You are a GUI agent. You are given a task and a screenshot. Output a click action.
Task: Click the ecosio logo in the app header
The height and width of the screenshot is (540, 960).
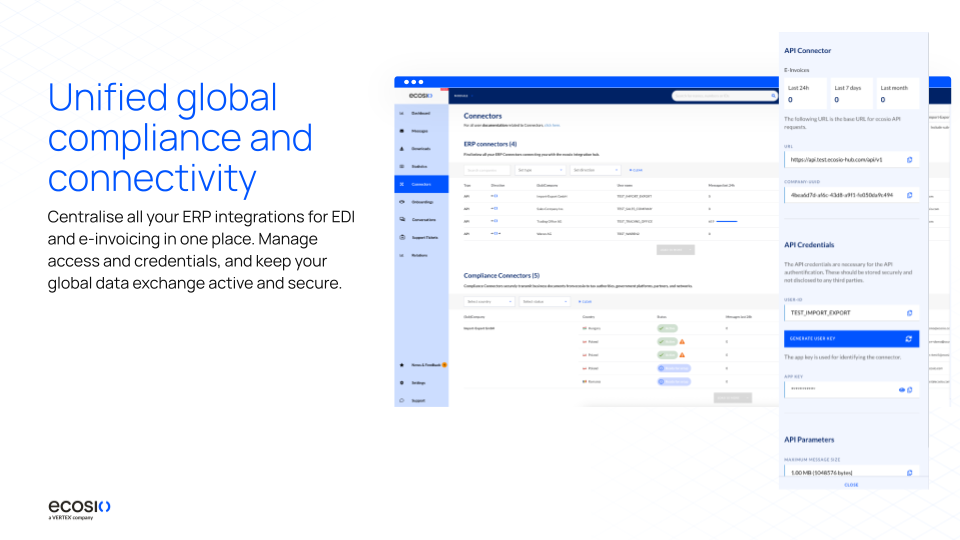pyautogui.click(x=421, y=96)
